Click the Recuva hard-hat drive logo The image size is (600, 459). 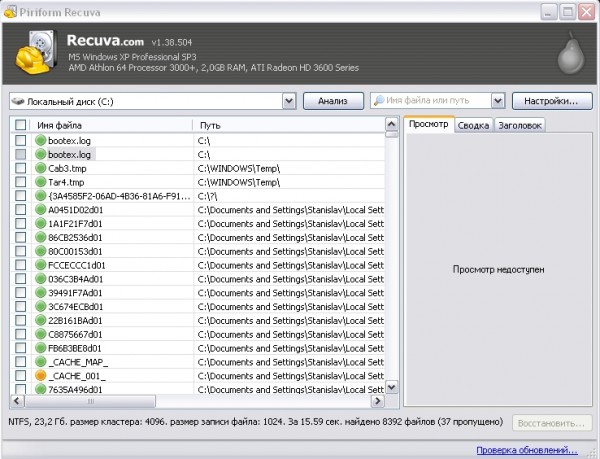click(x=37, y=52)
